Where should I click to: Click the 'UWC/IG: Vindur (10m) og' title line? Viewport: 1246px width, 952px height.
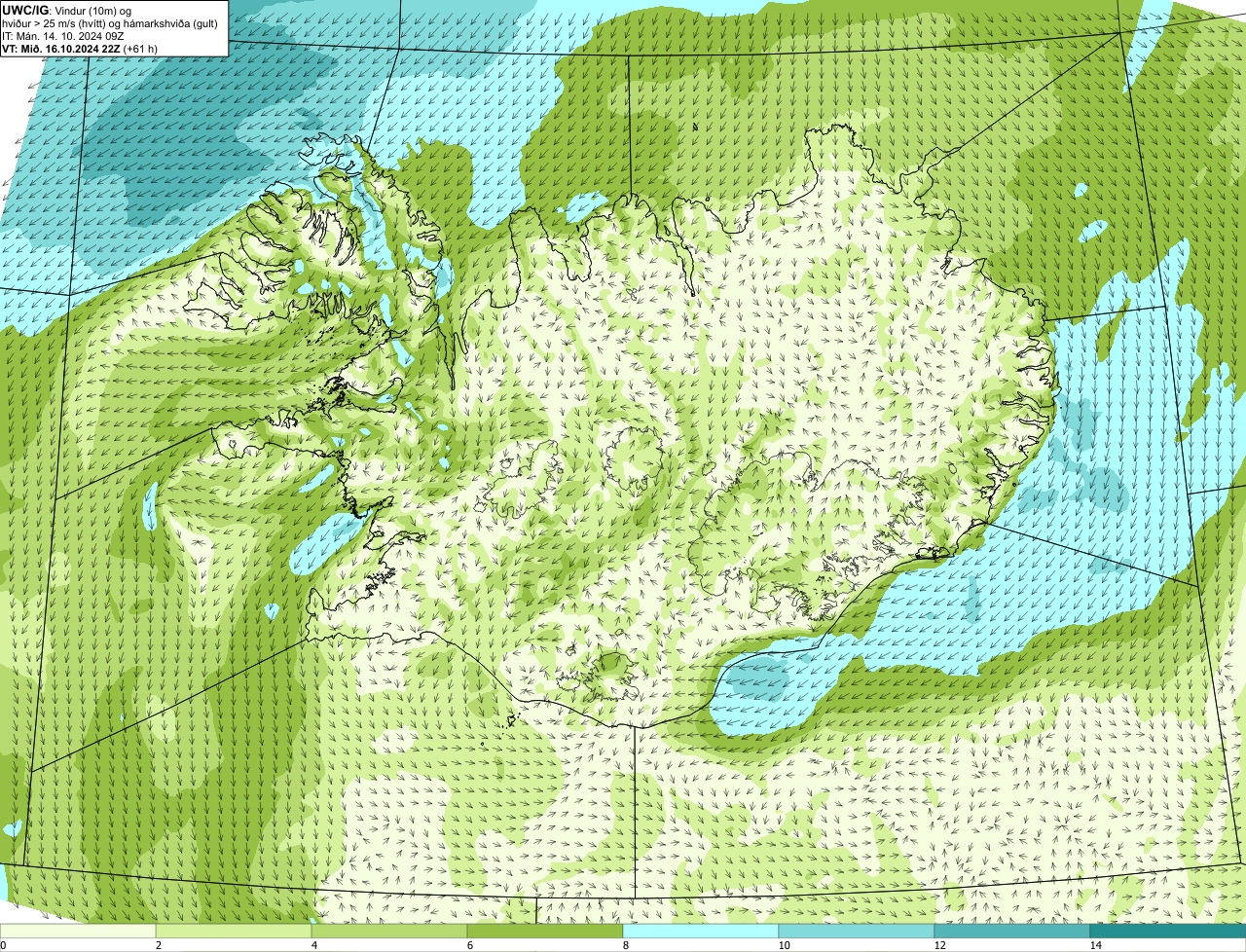click(x=67, y=10)
